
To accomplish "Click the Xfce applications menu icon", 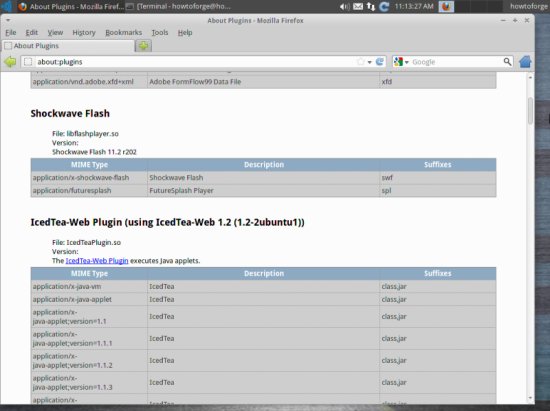I will coord(7,6).
